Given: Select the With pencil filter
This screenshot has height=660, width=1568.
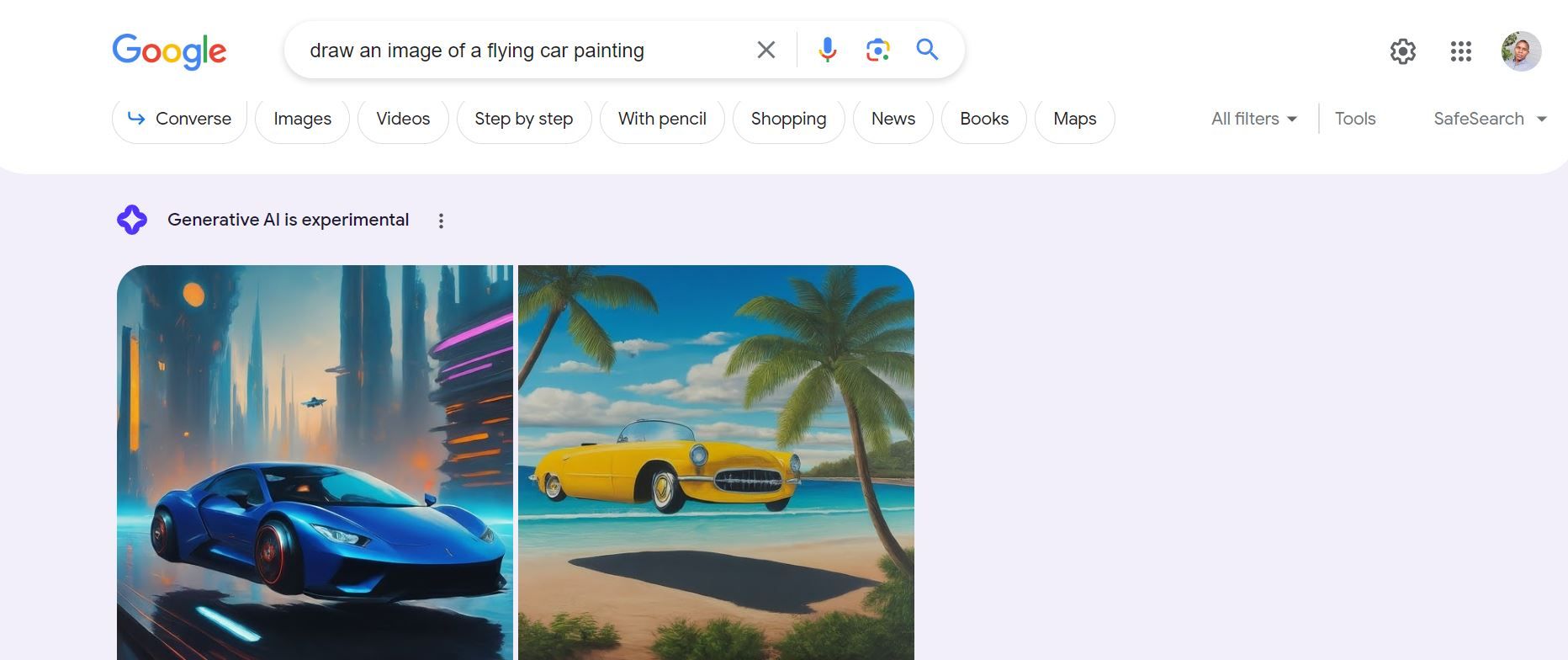Looking at the screenshot, I should point(661,119).
